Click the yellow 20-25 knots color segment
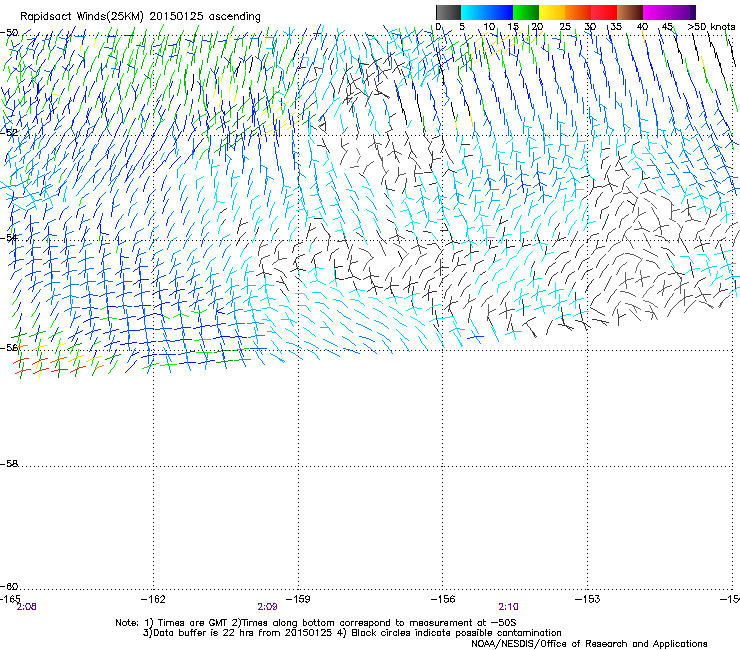The height and width of the screenshot is (650, 740). [x=552, y=12]
